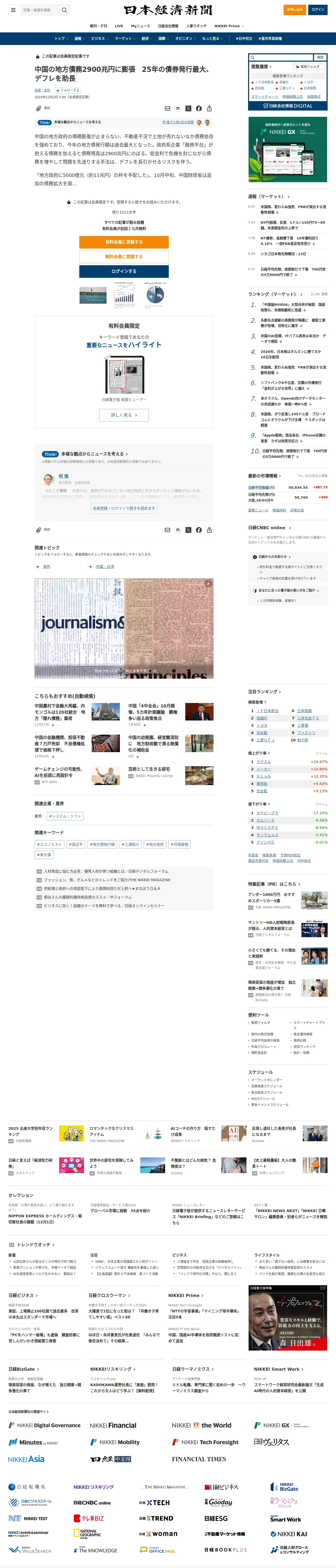Click the 日本経済新聞 logo

(x=168, y=10)
